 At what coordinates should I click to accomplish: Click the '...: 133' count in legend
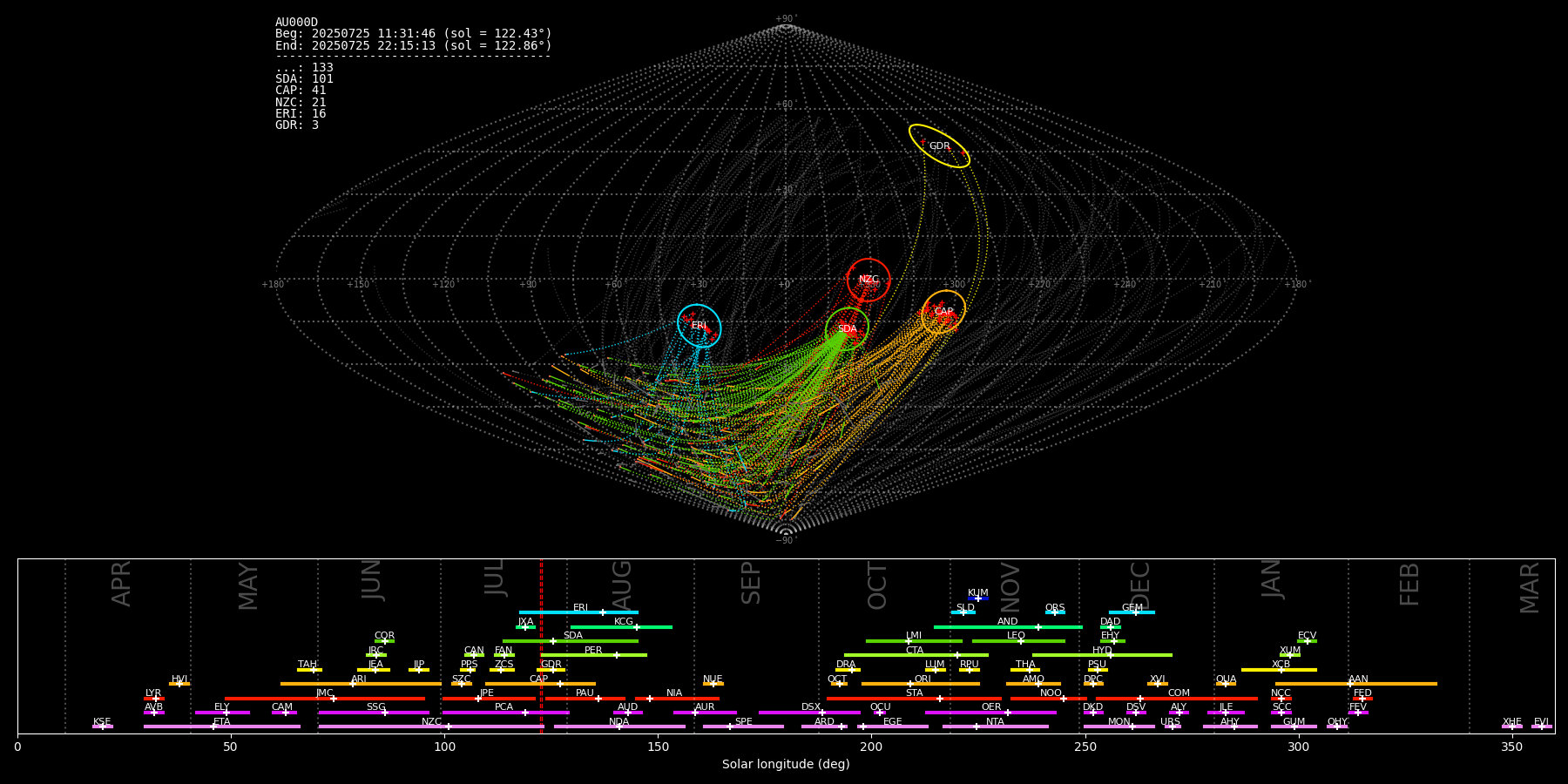point(304,68)
